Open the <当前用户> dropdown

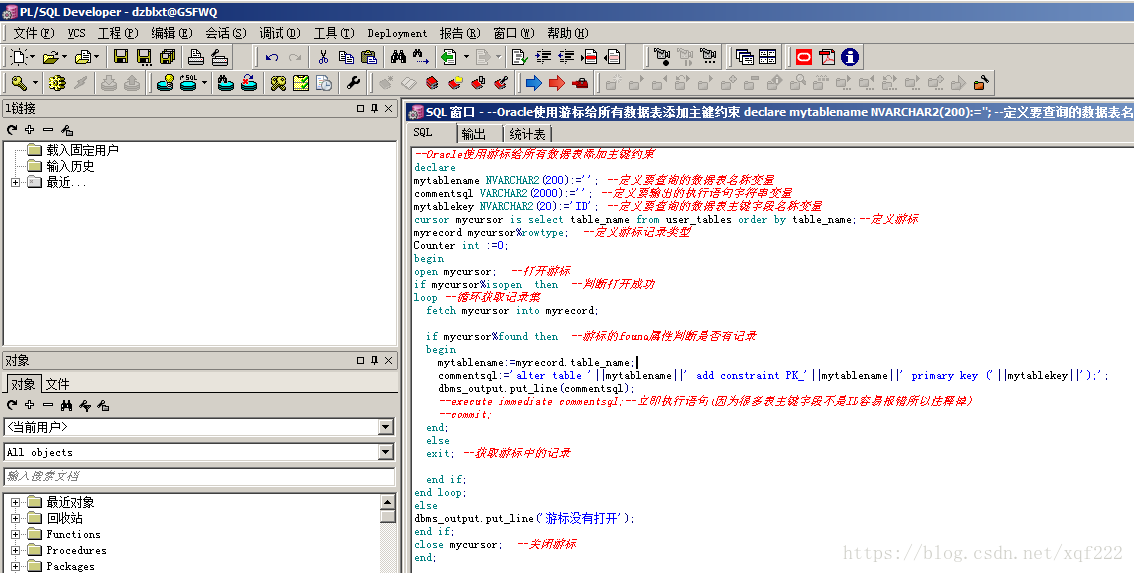point(386,427)
